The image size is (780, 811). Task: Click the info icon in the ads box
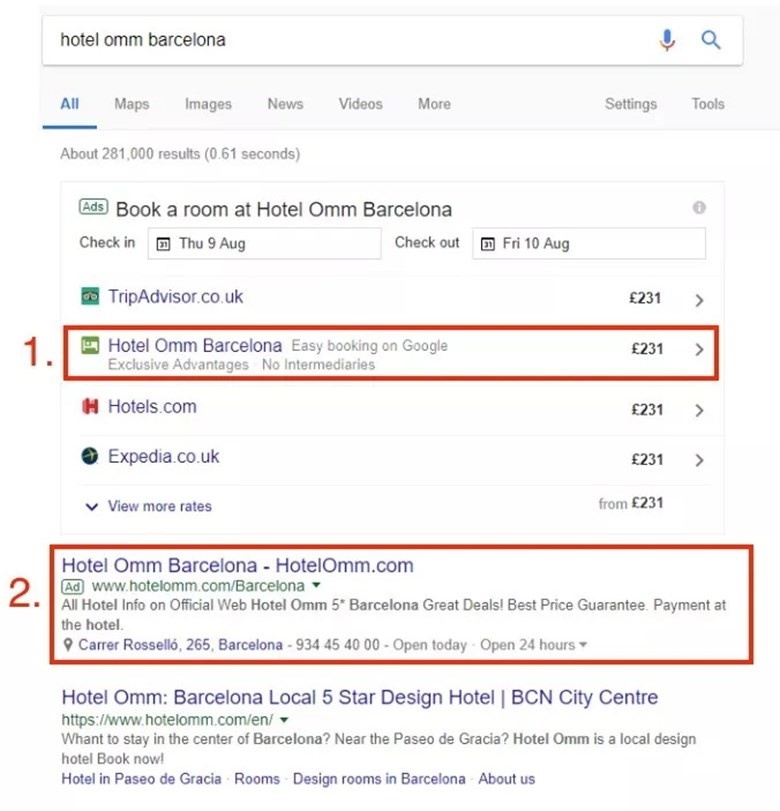point(699,208)
